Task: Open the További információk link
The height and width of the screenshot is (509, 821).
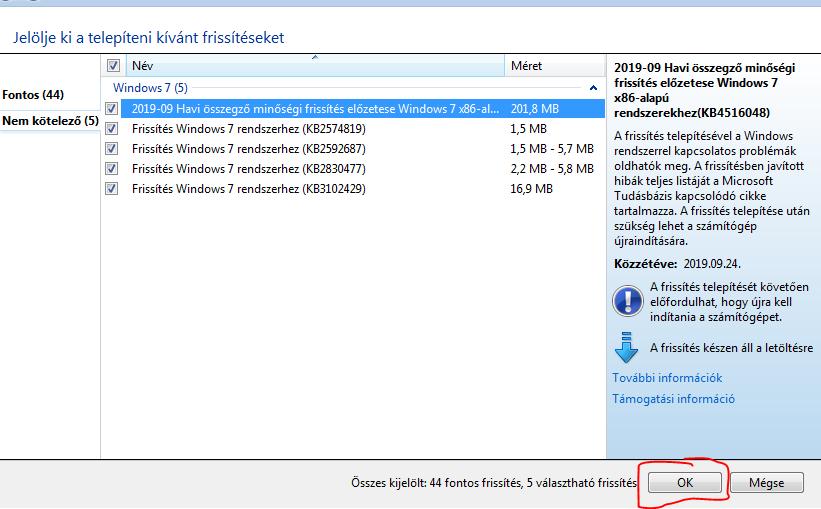Action: 667,378
